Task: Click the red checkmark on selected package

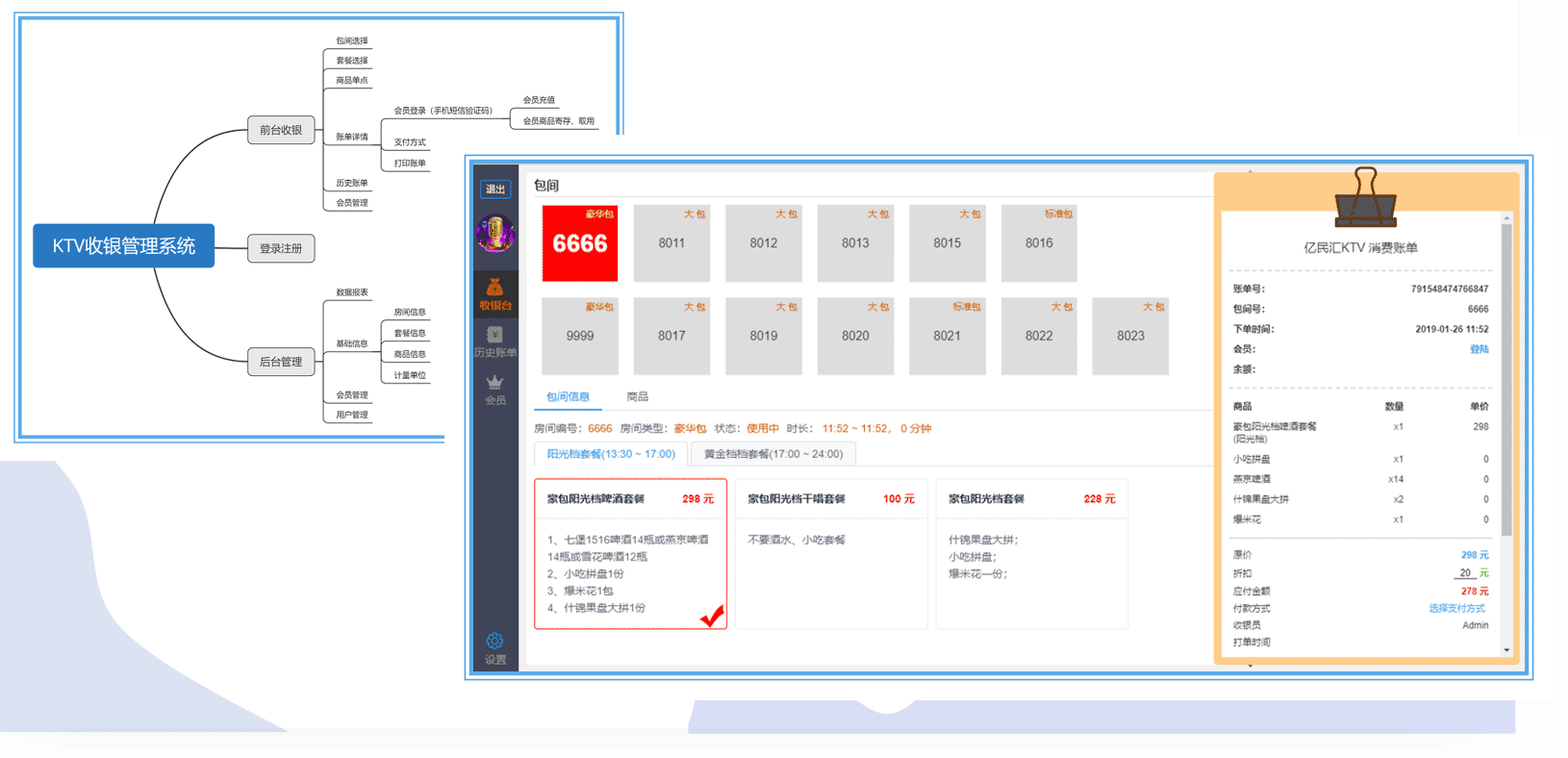Action: tap(712, 616)
